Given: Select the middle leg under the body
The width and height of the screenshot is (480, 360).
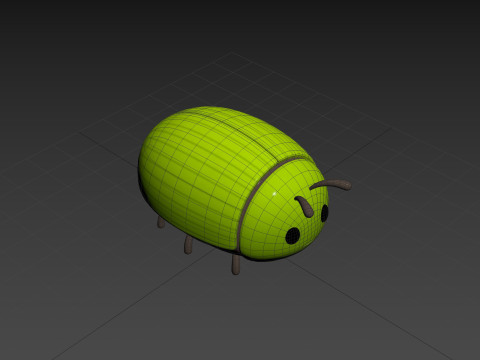Looking at the screenshot, I should coord(188,245).
